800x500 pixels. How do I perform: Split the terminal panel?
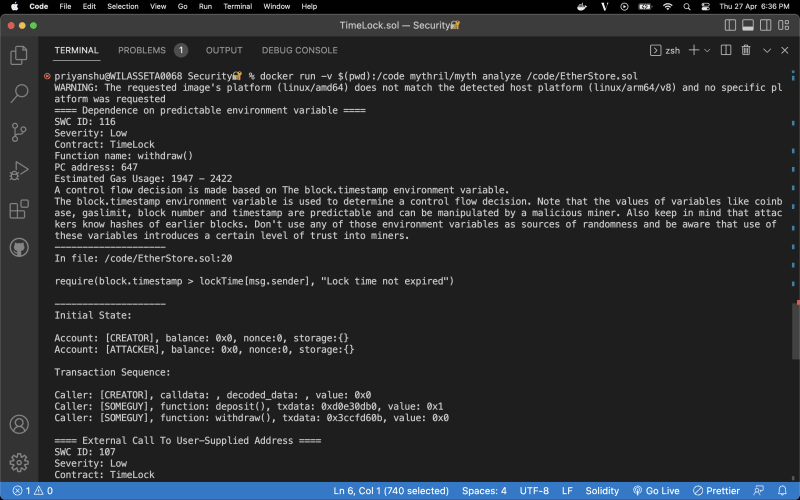726,50
